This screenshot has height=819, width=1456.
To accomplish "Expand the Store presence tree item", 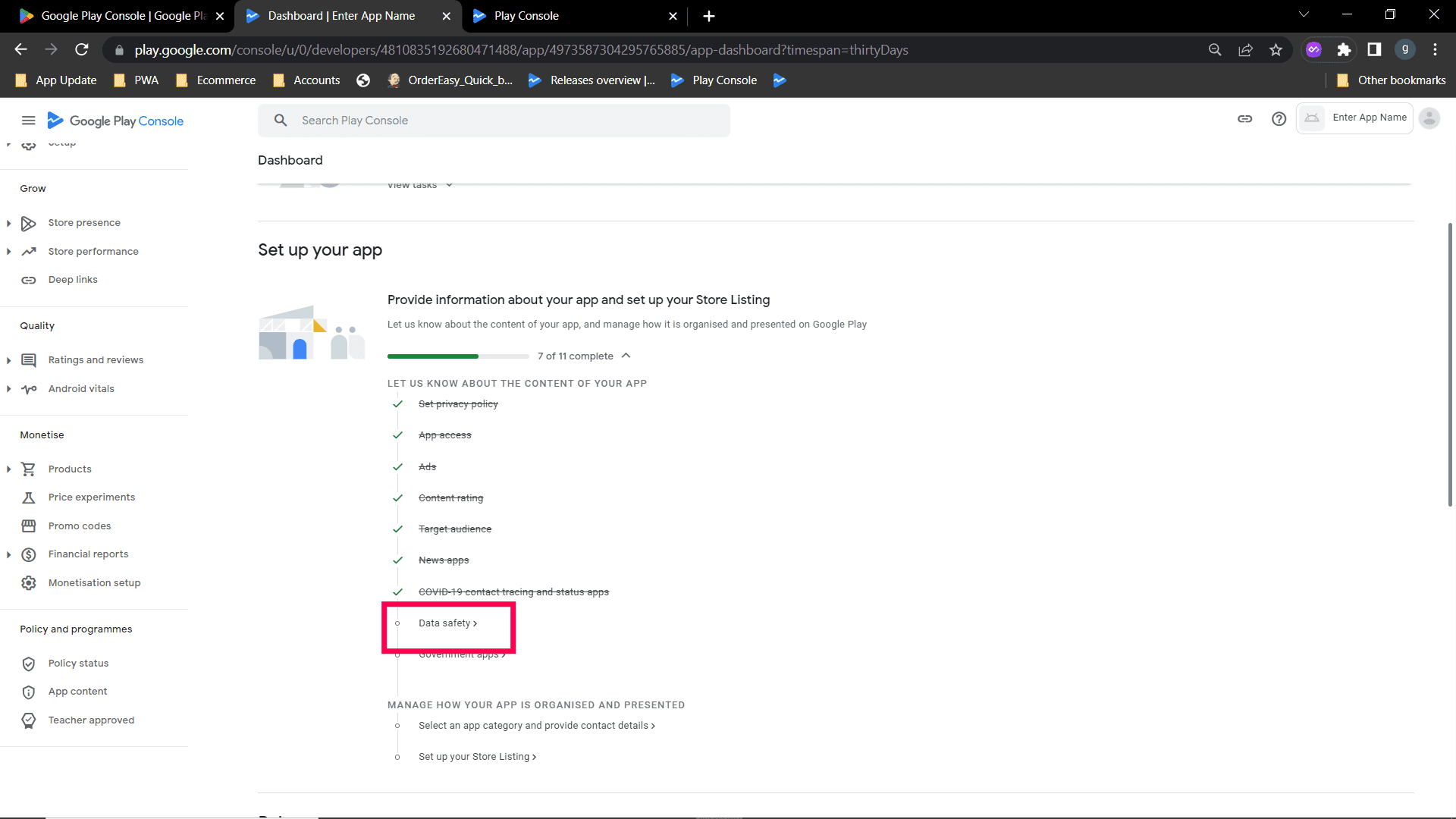I will coord(8,223).
